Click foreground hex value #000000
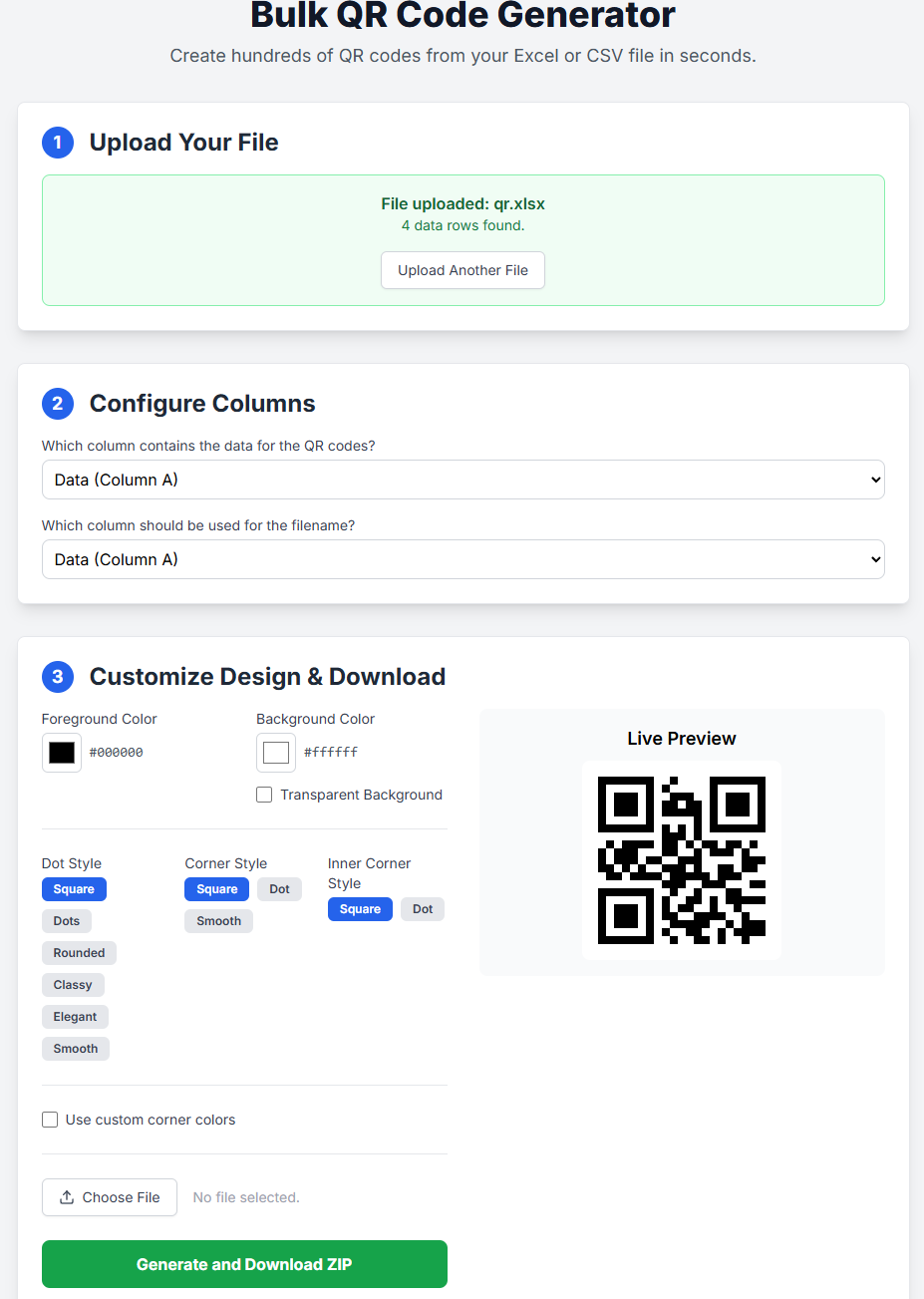 (117, 753)
